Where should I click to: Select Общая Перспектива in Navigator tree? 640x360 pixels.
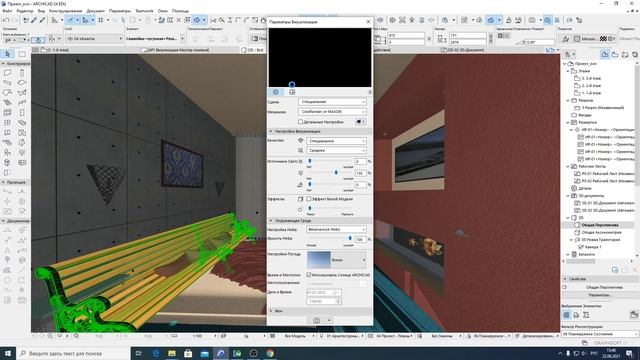(x=600, y=225)
